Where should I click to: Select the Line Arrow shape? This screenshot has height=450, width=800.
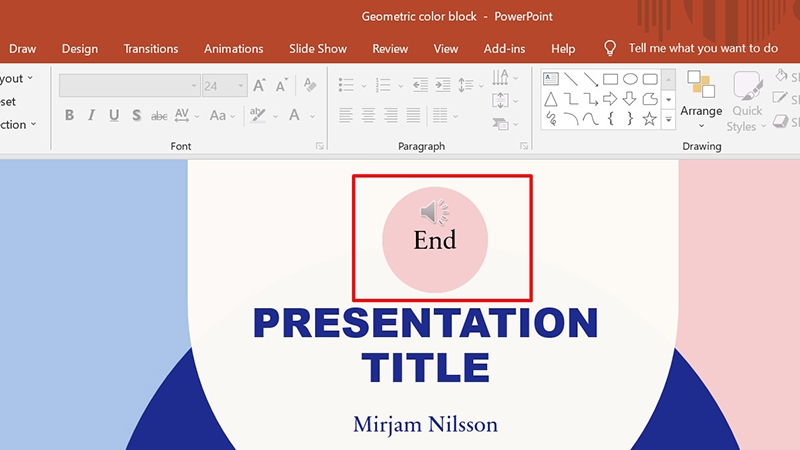(591, 79)
